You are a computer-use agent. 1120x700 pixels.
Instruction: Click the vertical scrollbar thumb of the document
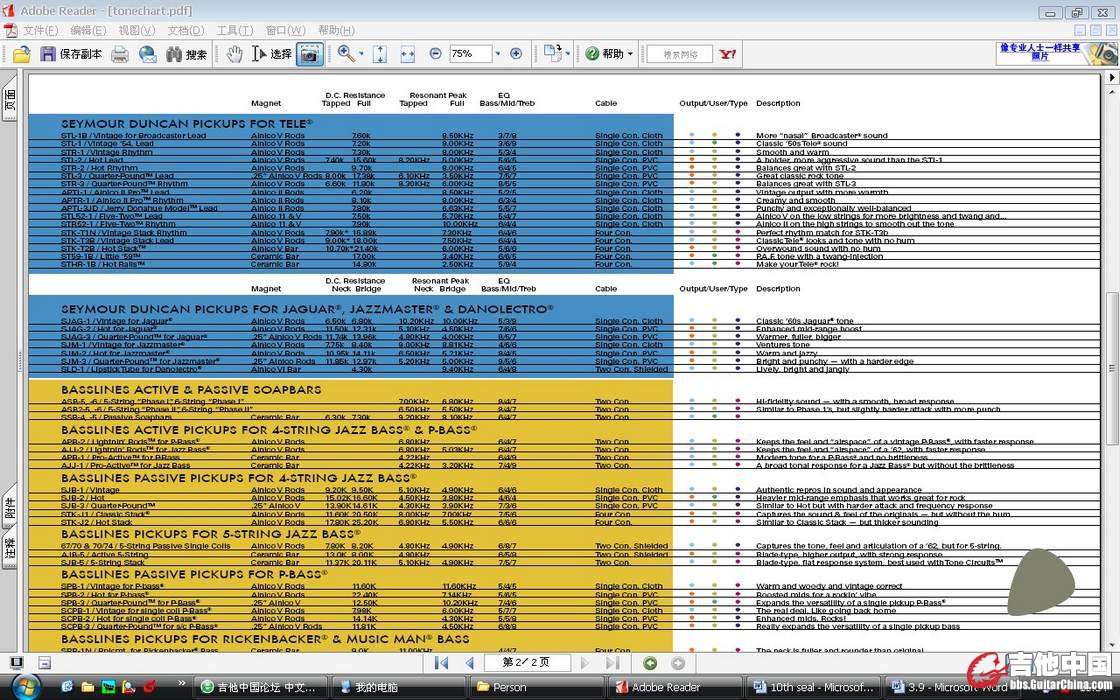coord(1112,369)
